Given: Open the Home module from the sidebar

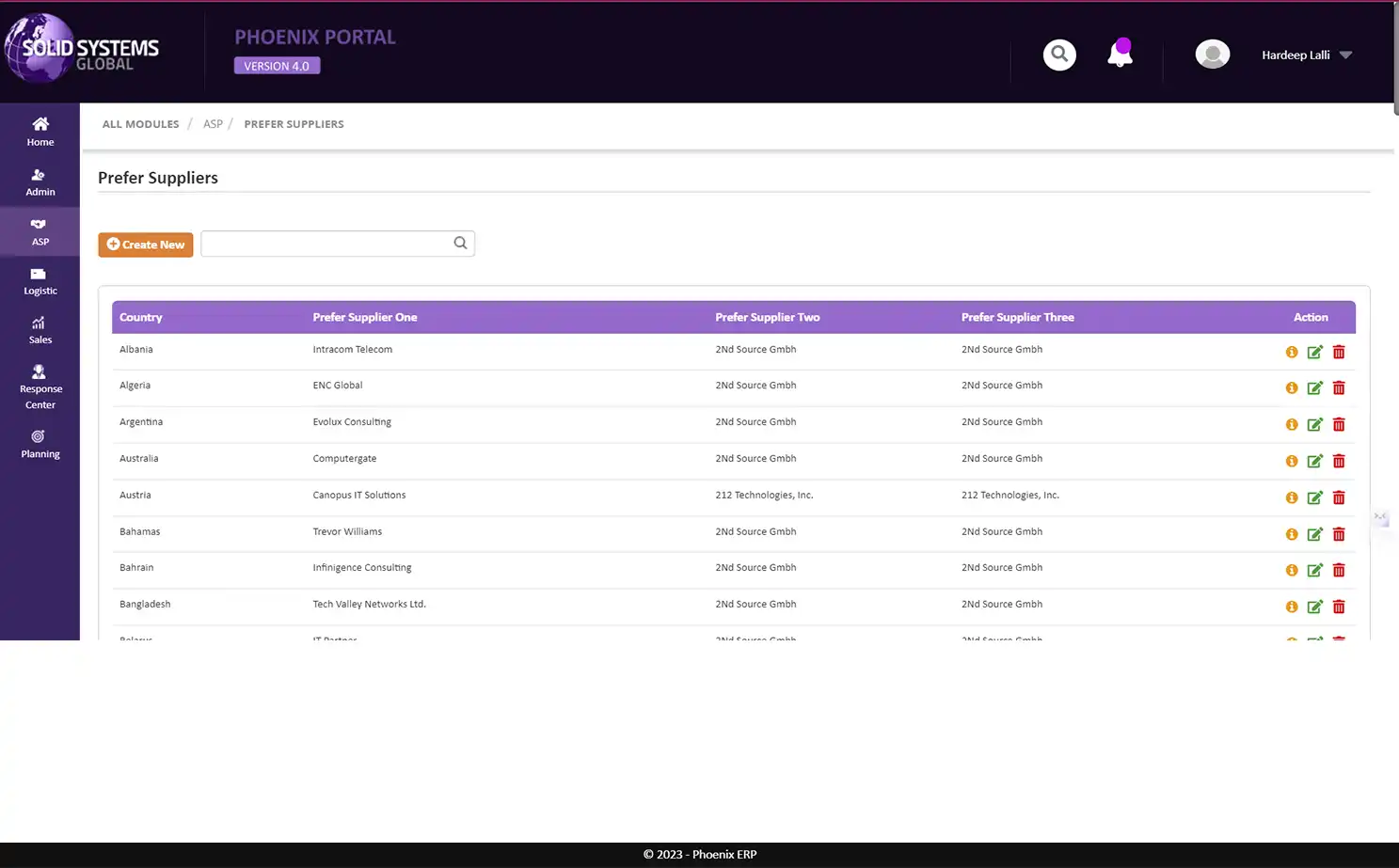Looking at the screenshot, I should (x=40, y=132).
